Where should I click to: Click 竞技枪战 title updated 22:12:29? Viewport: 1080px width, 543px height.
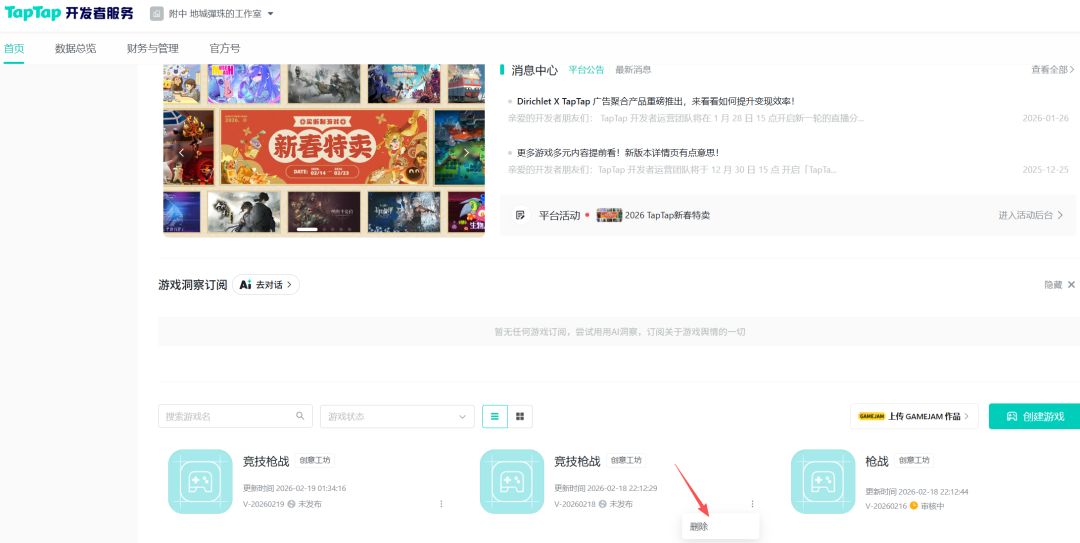pos(577,461)
